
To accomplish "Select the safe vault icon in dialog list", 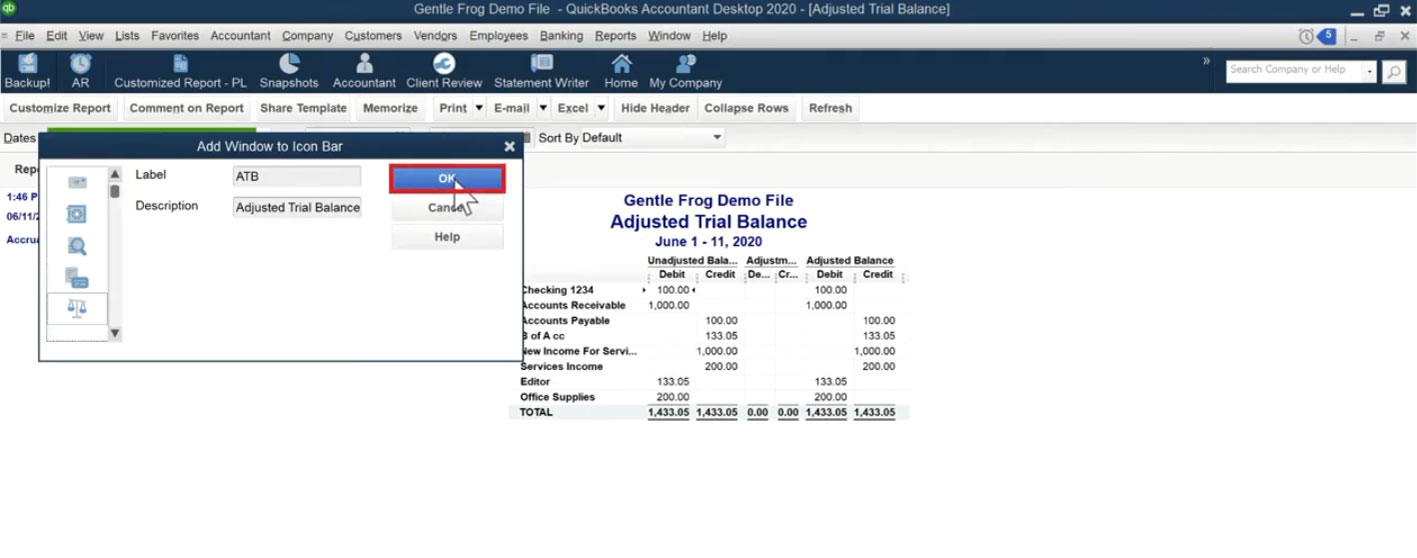I will tap(77, 214).
